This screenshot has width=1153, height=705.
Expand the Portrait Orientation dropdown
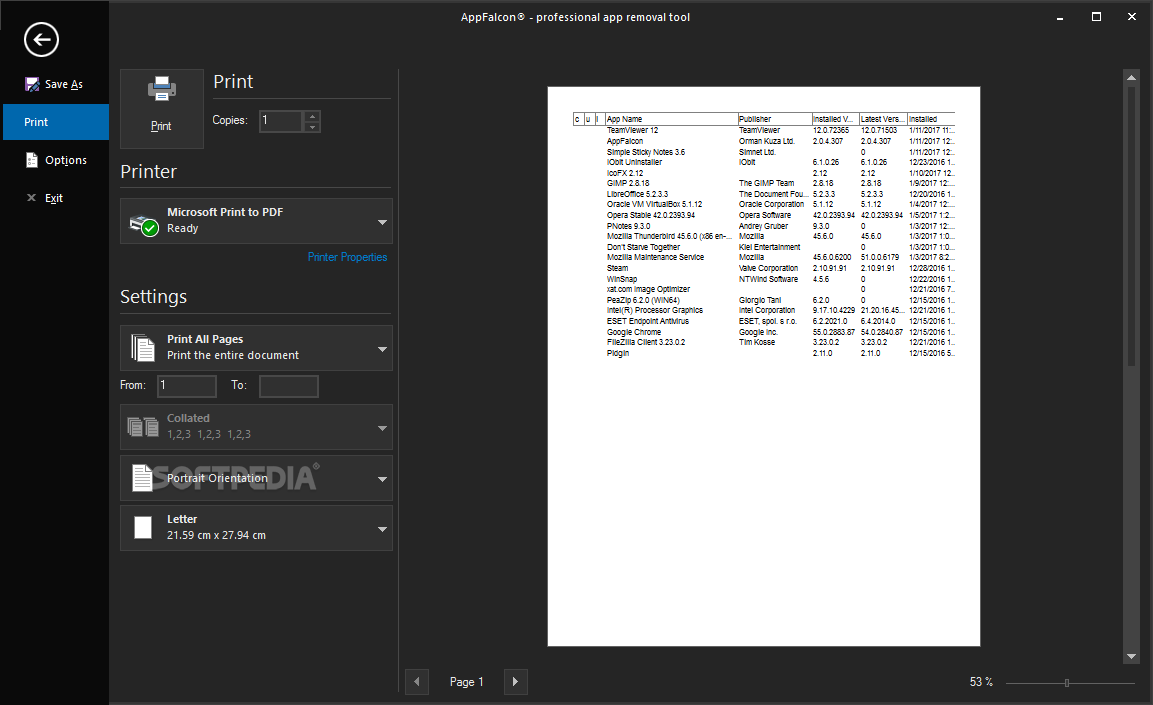[382, 479]
